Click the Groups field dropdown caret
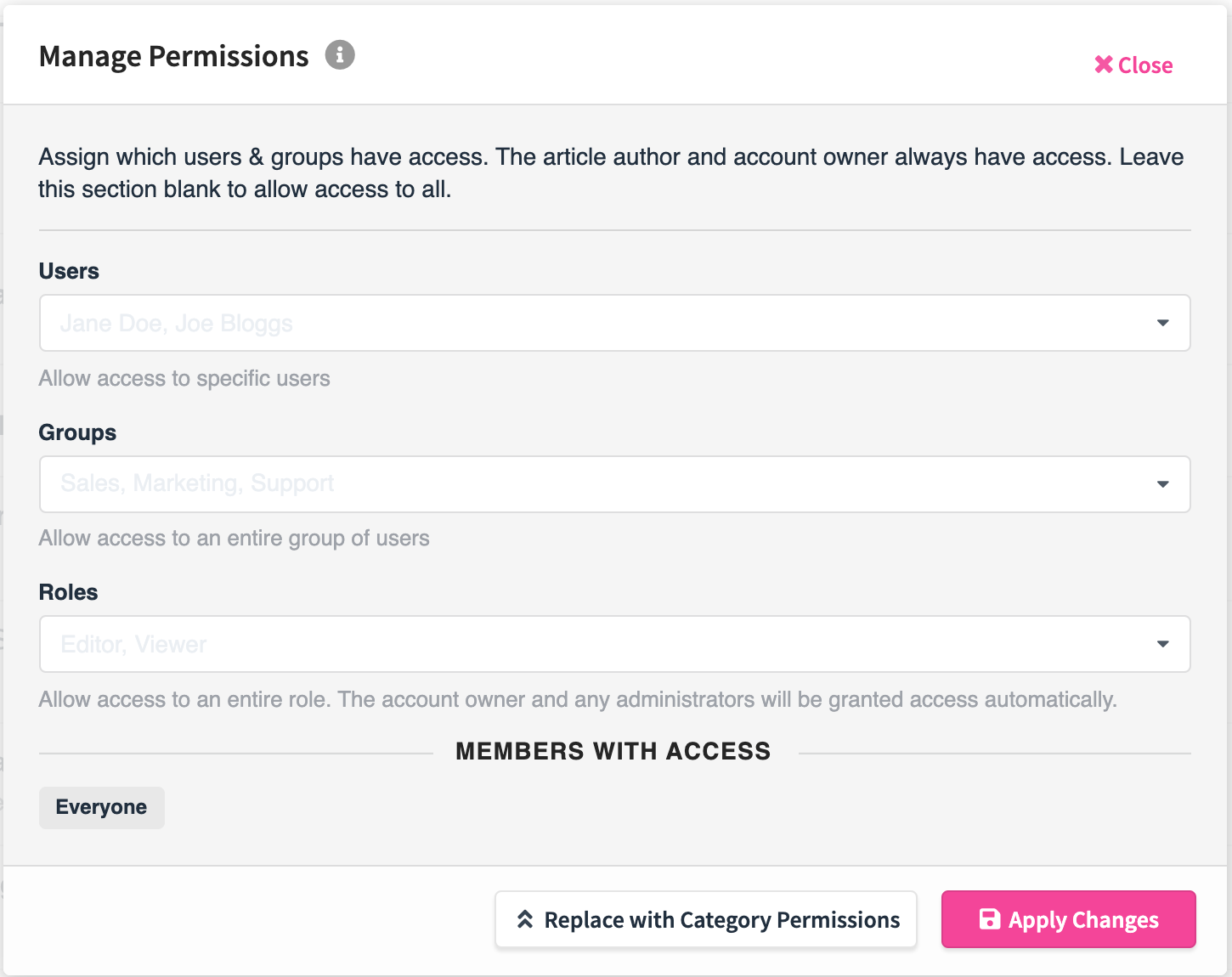The height and width of the screenshot is (977, 1232). pyautogui.click(x=1162, y=484)
